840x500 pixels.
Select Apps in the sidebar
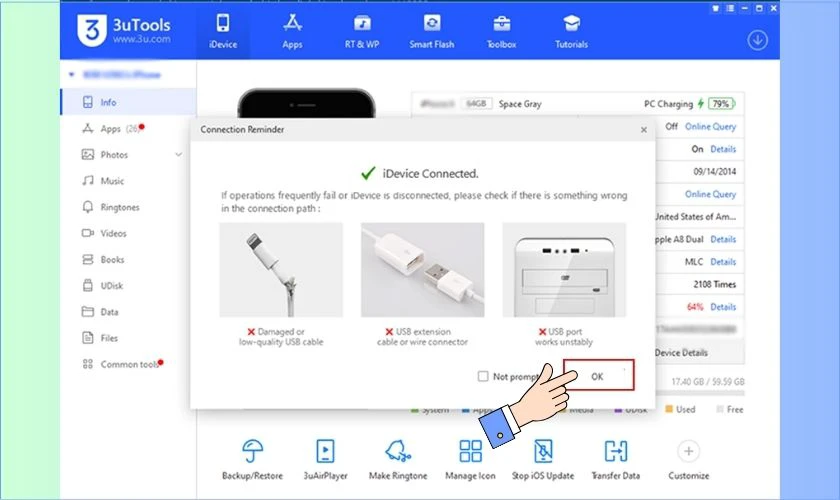click(x=129, y=129)
